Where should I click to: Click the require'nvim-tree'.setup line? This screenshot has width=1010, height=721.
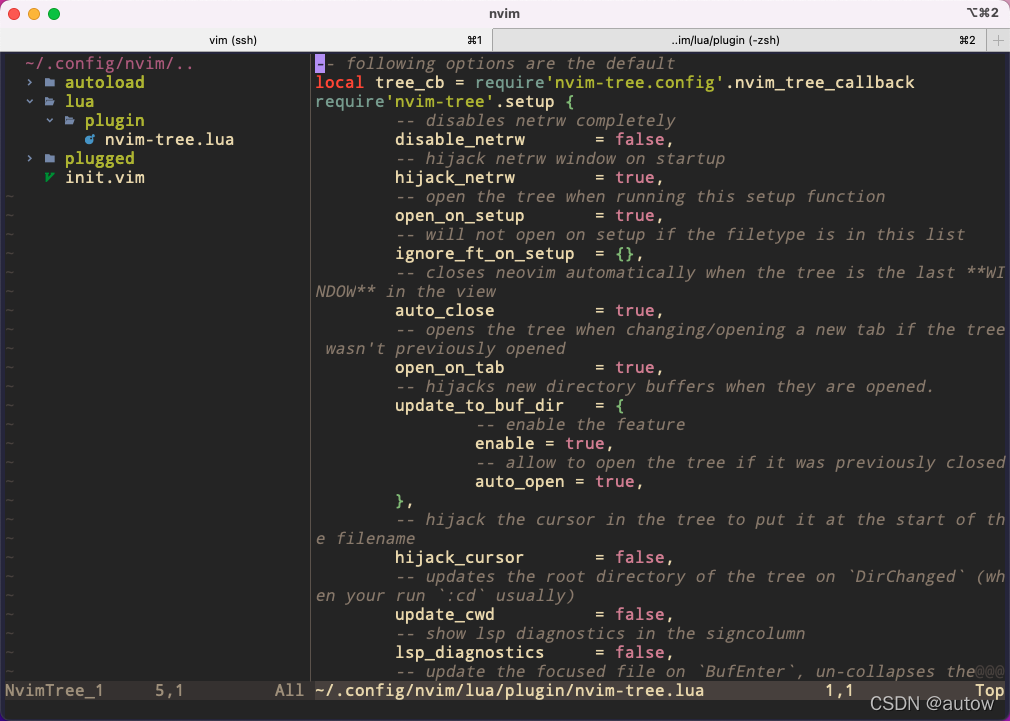click(x=444, y=101)
